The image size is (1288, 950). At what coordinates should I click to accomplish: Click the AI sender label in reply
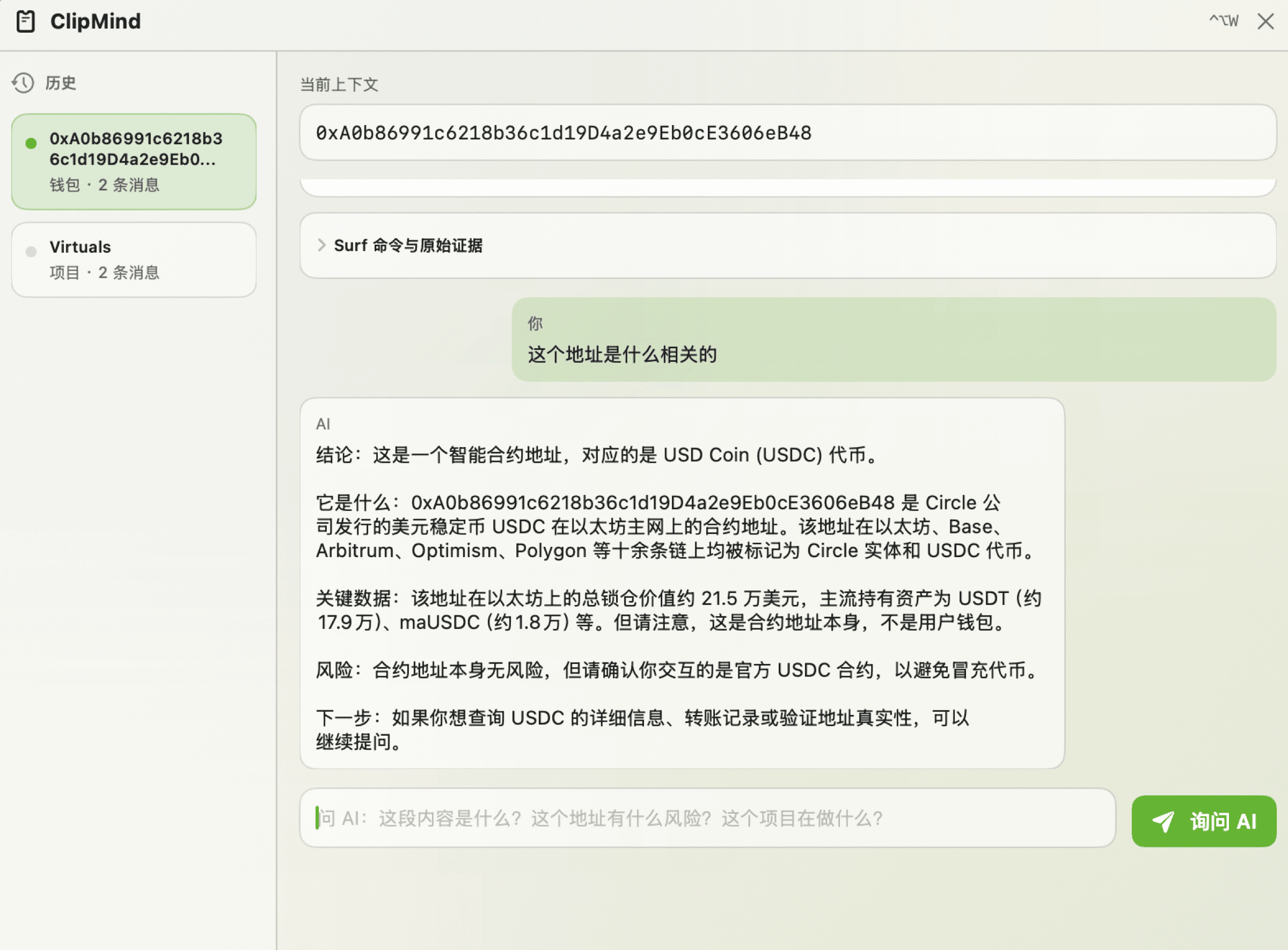click(x=323, y=425)
